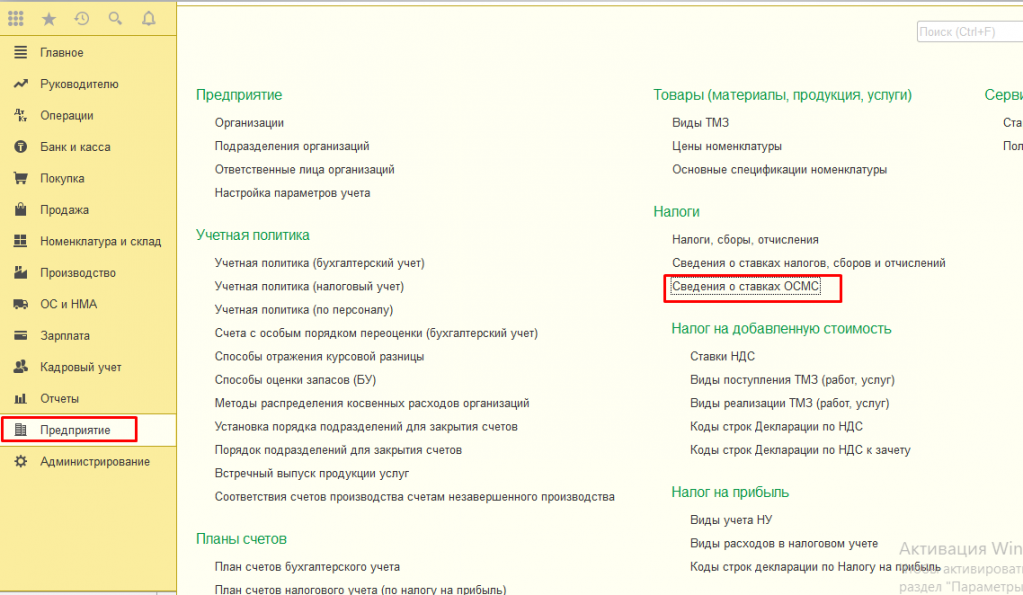Click the factory icon beside Производство

(20, 273)
